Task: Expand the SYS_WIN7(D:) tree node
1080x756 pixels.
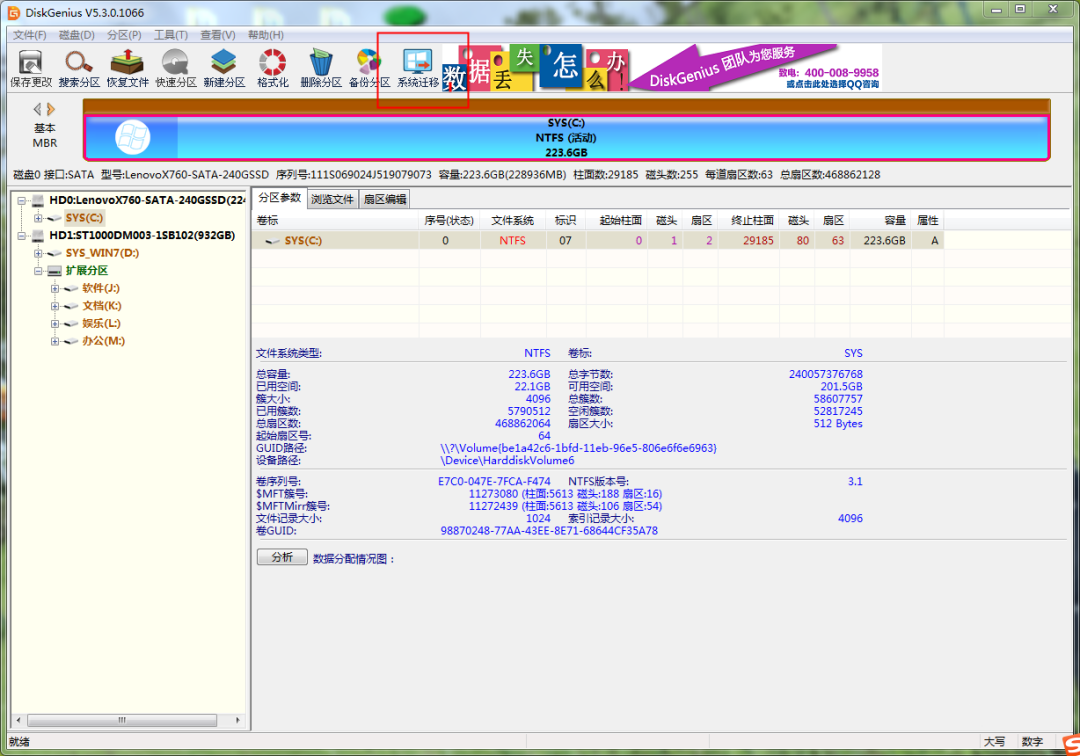Action: point(39,253)
